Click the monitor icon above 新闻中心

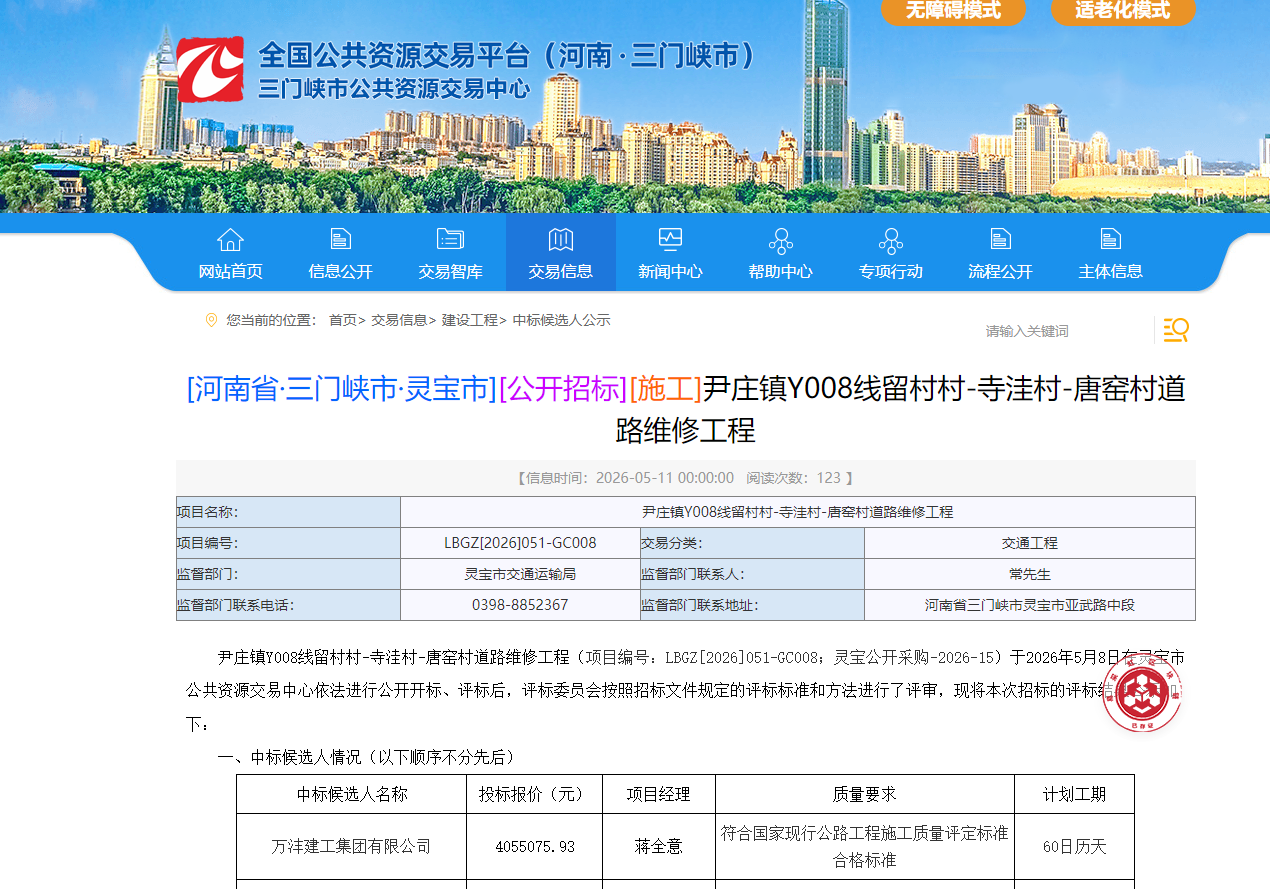670,239
